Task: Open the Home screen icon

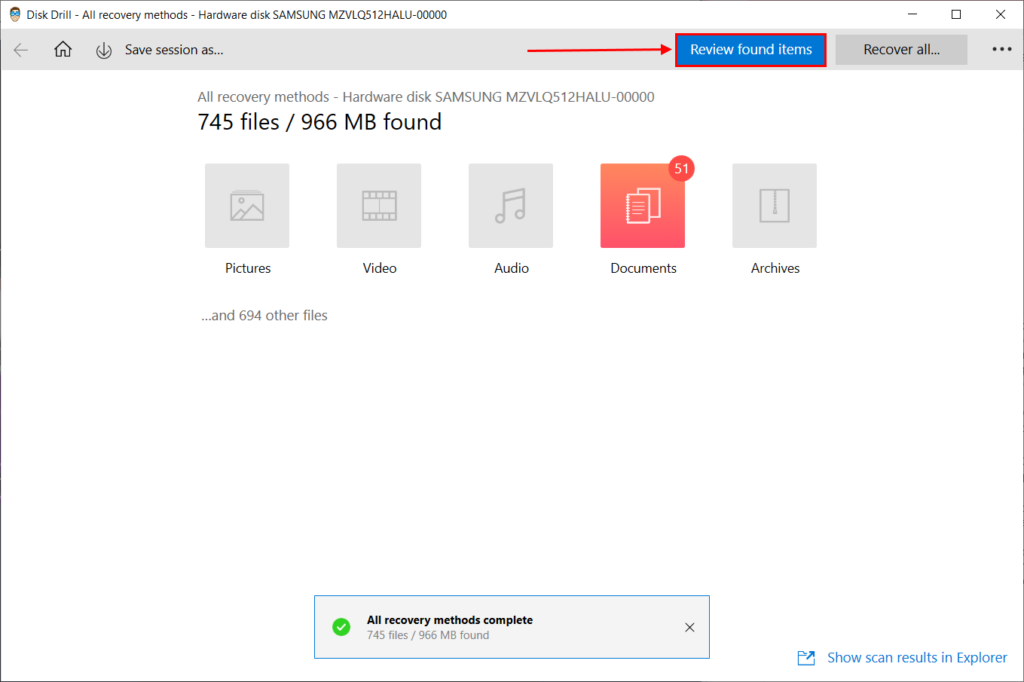Action: pyautogui.click(x=63, y=50)
